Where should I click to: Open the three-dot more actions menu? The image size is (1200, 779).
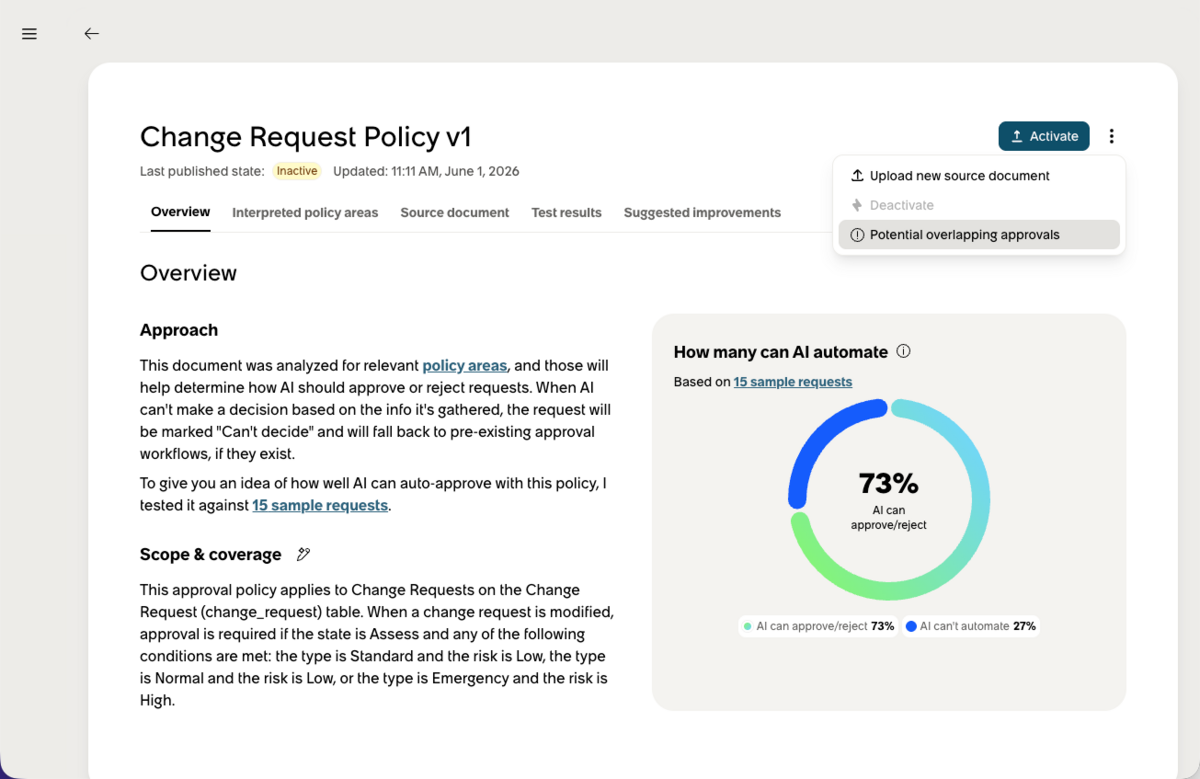(x=1112, y=136)
